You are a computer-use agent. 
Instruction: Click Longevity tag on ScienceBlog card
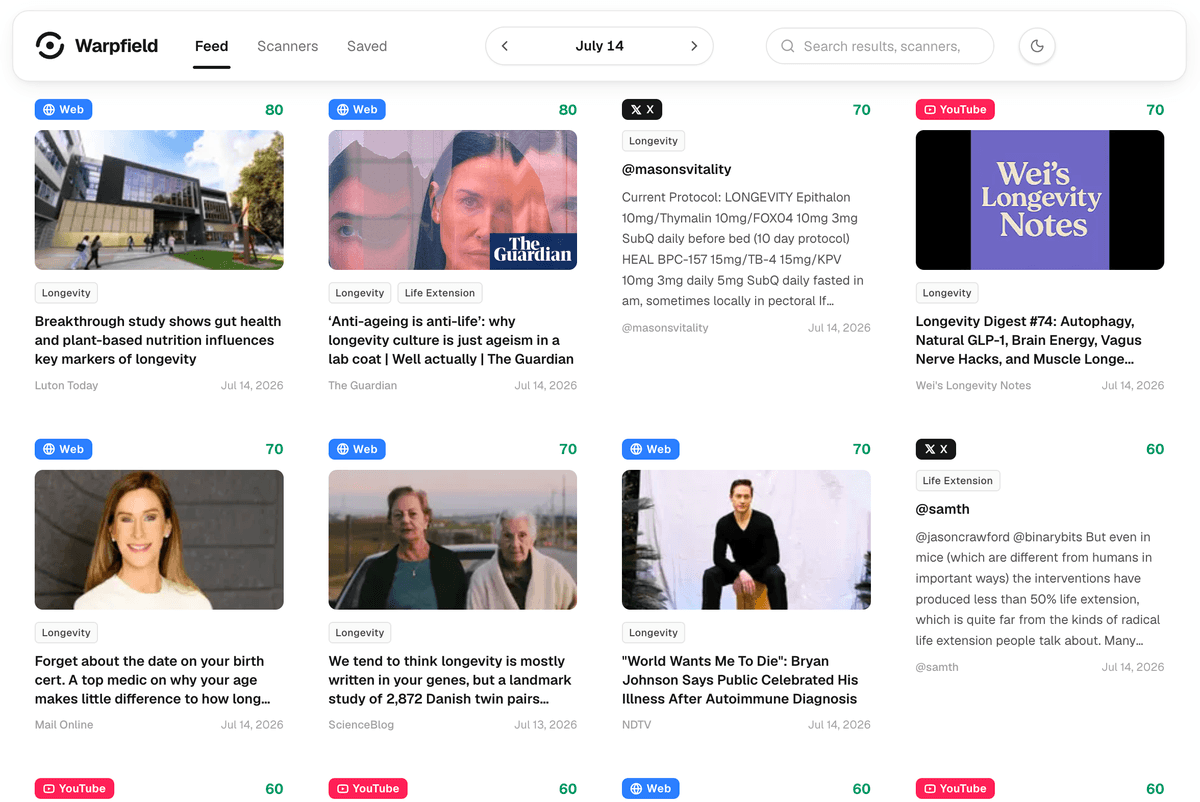point(360,633)
